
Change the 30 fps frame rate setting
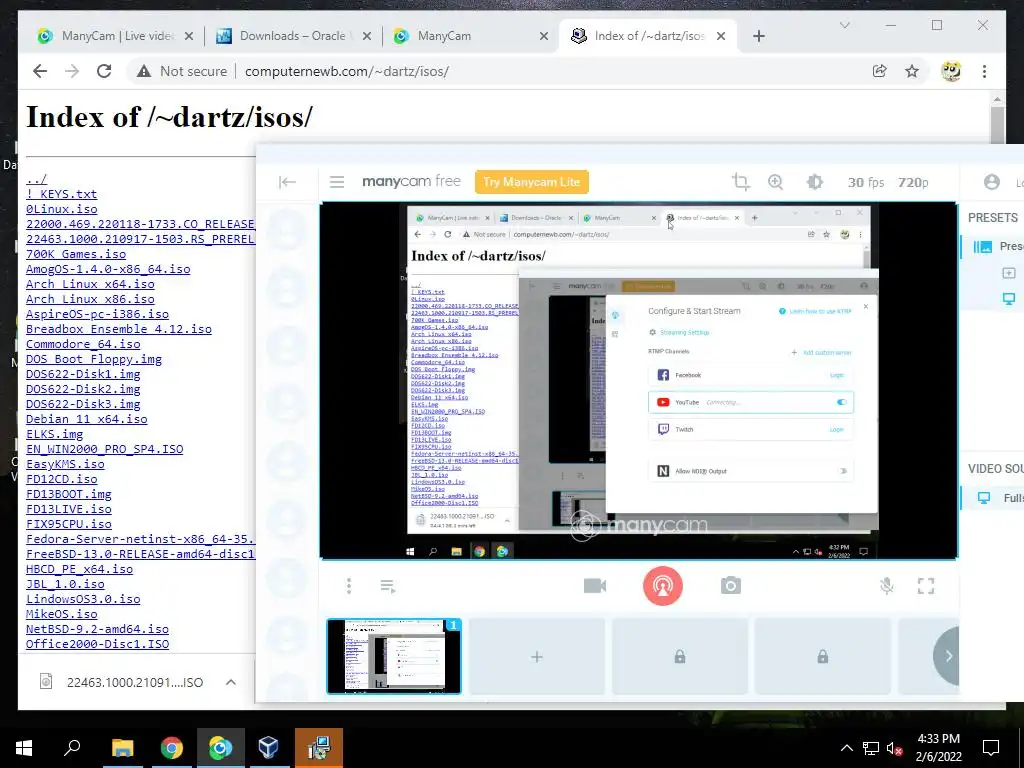[x=866, y=183]
